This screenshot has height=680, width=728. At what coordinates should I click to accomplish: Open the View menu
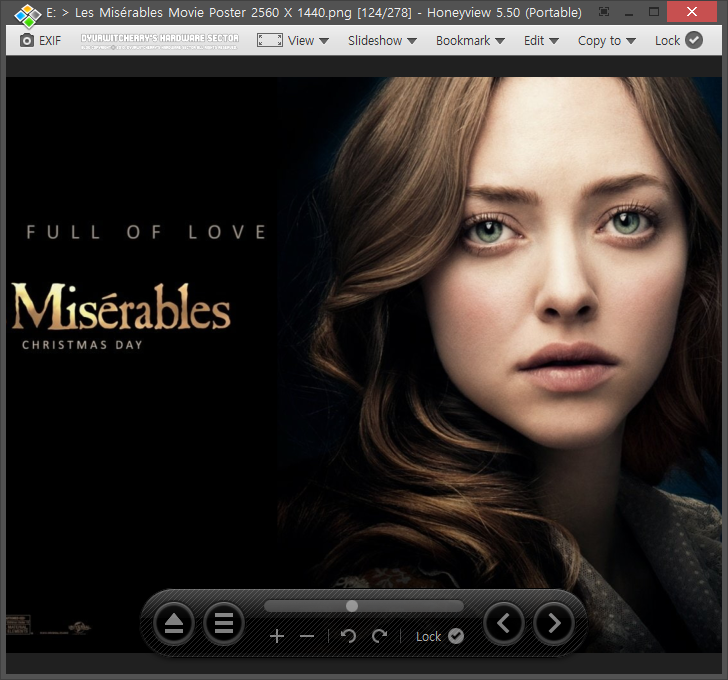click(x=301, y=41)
